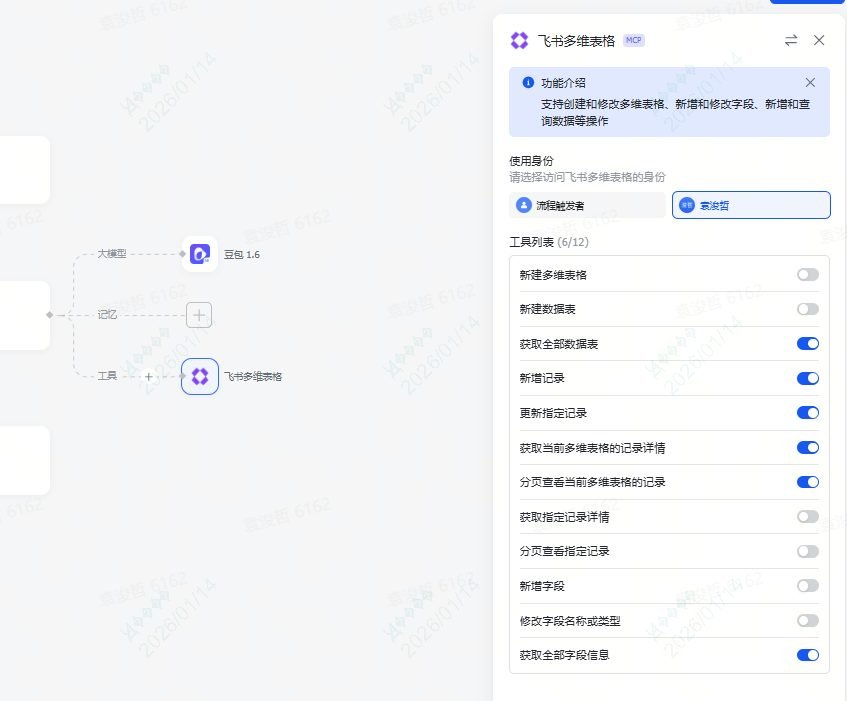The image size is (847, 701).
Task: Turn off 分页查看当前多维表格的记录 toggle
Action: coord(808,482)
